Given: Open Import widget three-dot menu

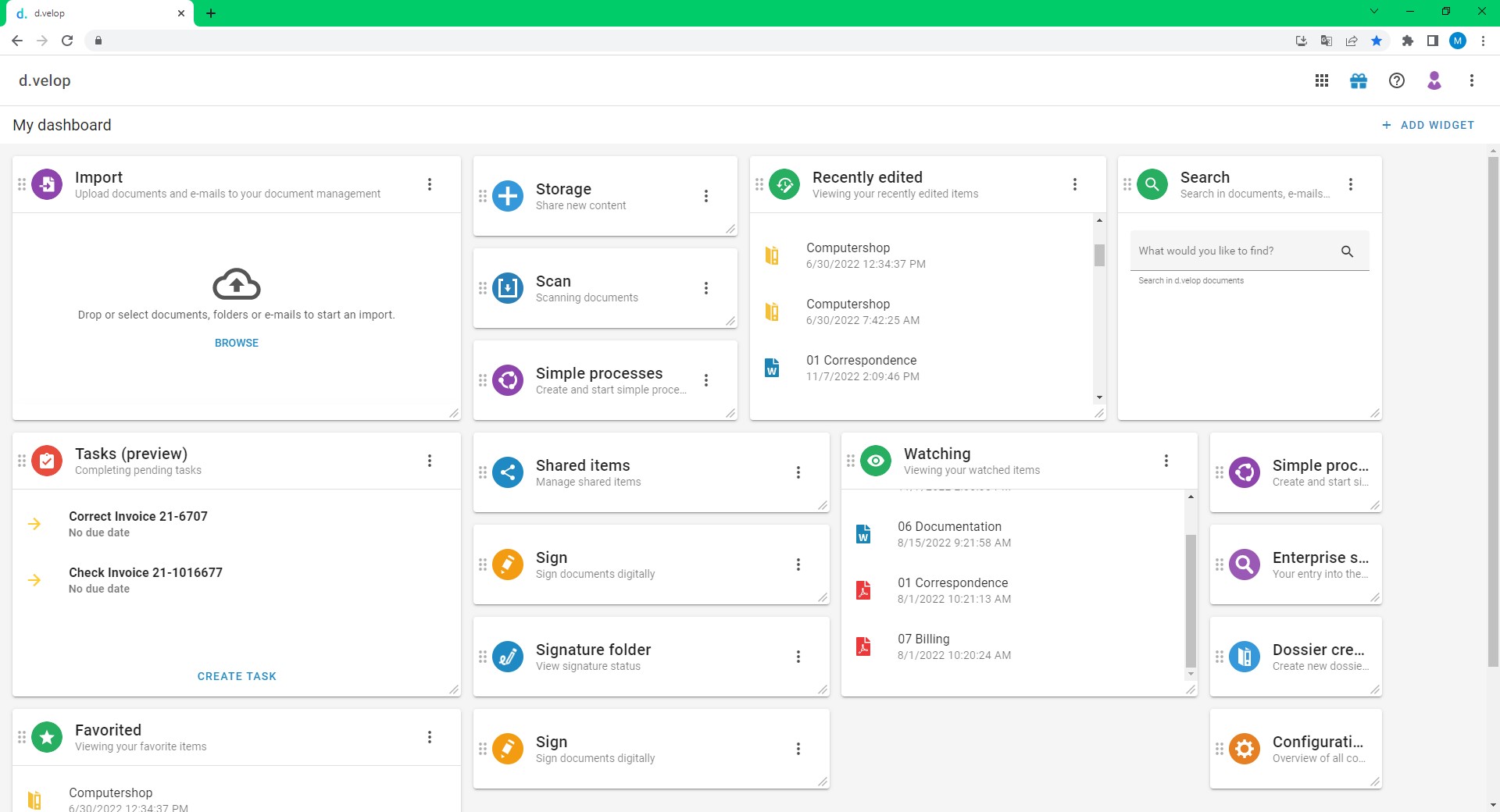Looking at the screenshot, I should pyautogui.click(x=430, y=184).
